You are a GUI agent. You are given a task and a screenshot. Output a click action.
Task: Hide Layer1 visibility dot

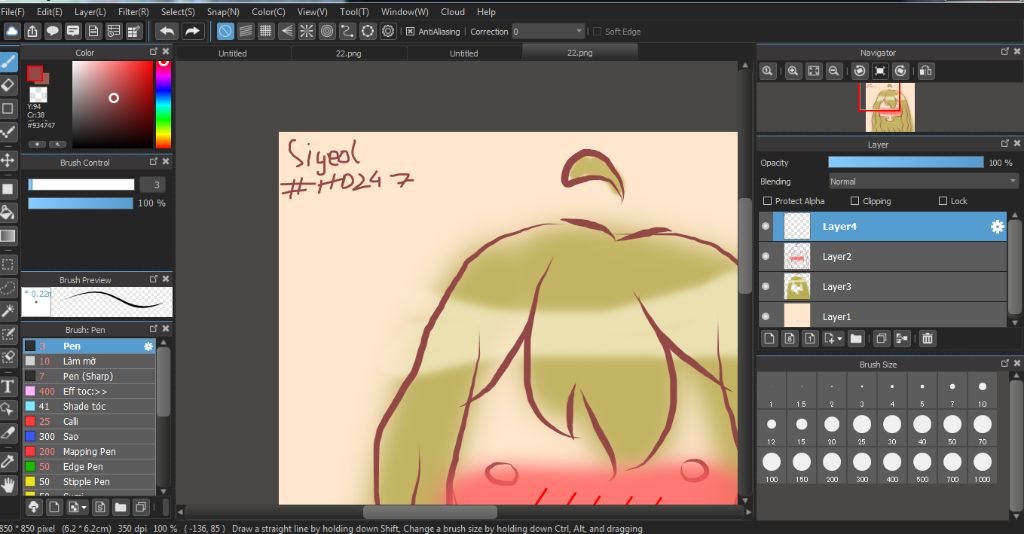click(765, 317)
